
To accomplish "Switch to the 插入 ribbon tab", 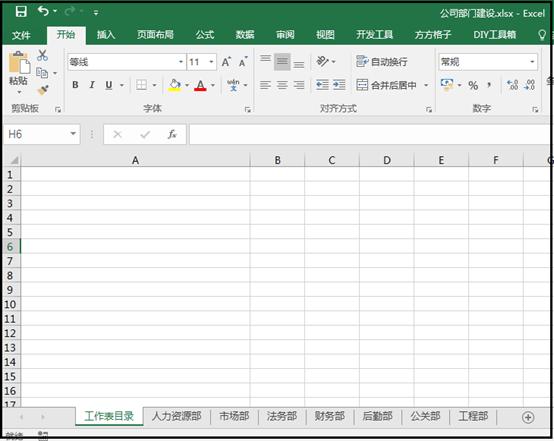I will [x=106, y=35].
